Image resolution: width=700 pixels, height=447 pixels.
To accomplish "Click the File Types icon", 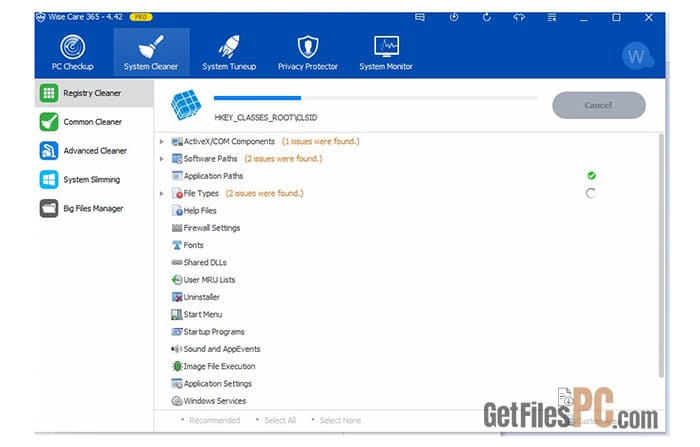I will (177, 193).
